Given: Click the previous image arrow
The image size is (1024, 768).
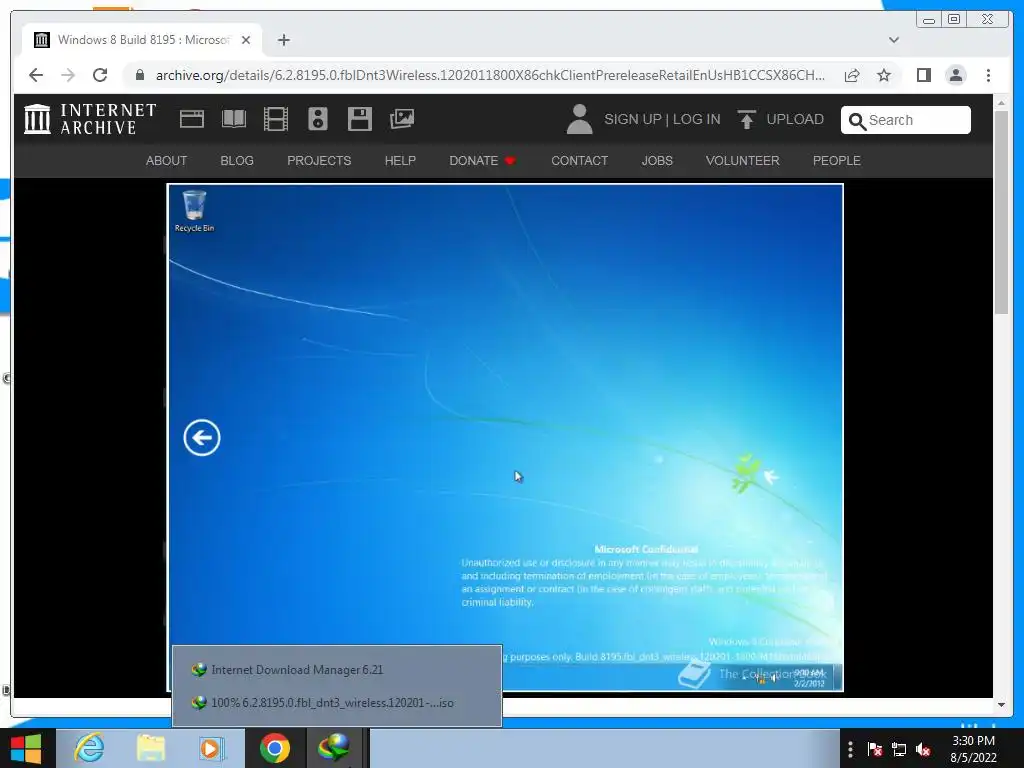Looking at the screenshot, I should click(202, 438).
